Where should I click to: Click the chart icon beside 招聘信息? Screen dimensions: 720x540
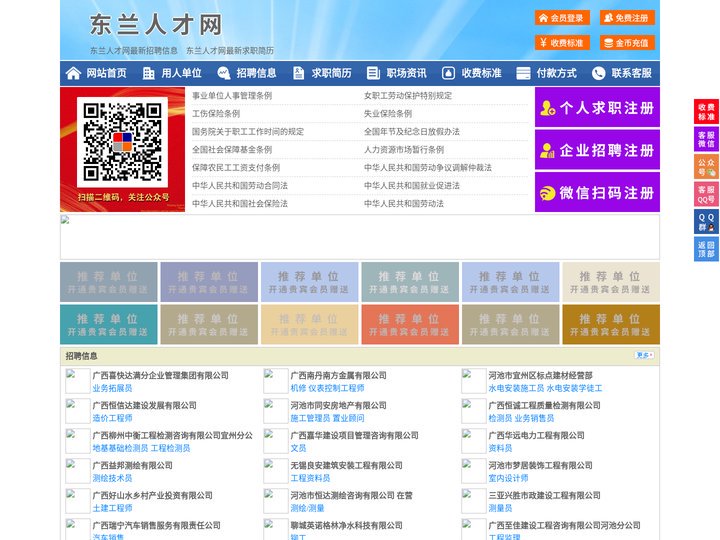click(x=224, y=73)
